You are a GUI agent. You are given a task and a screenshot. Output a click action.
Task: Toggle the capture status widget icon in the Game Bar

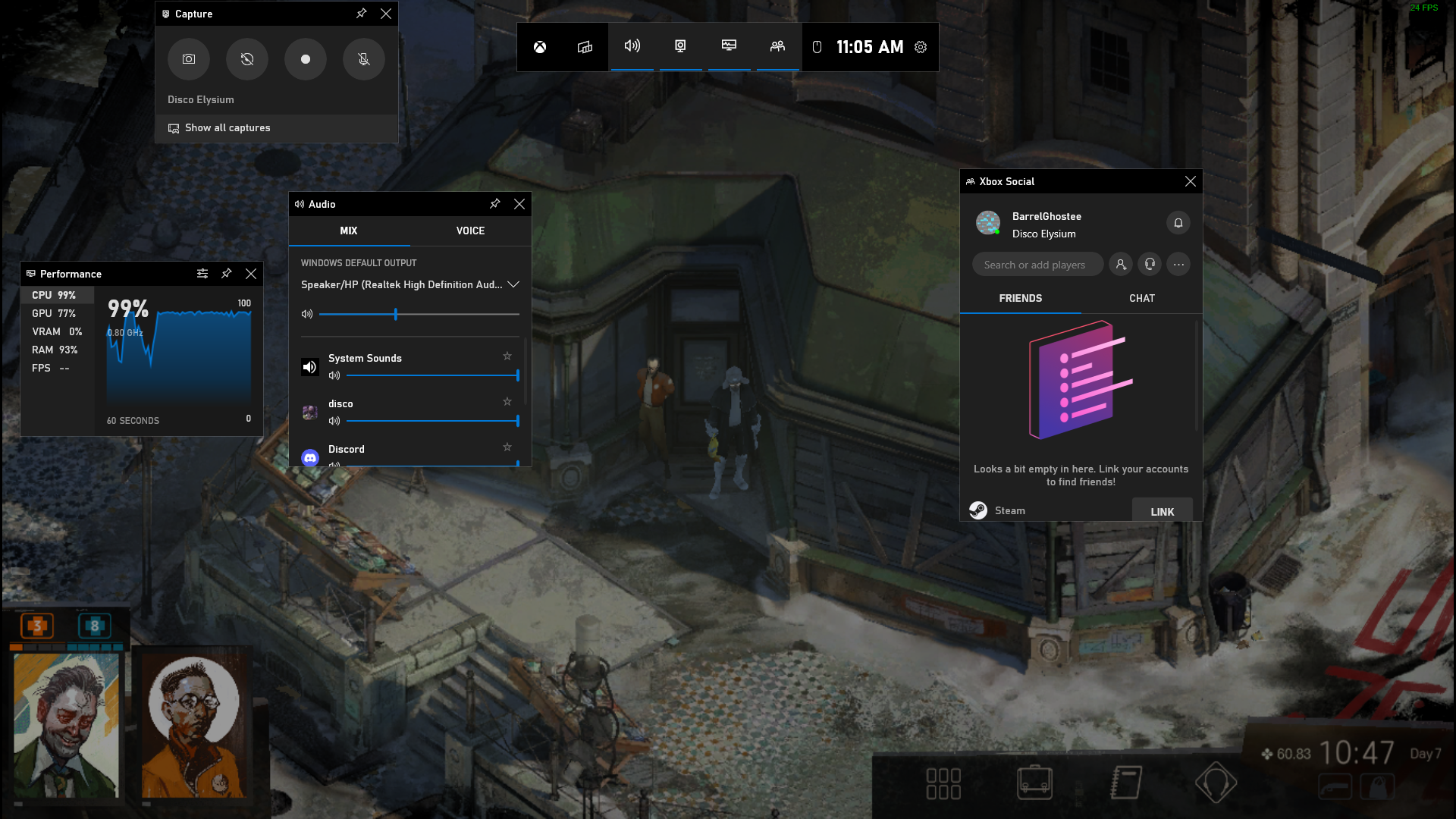681,47
